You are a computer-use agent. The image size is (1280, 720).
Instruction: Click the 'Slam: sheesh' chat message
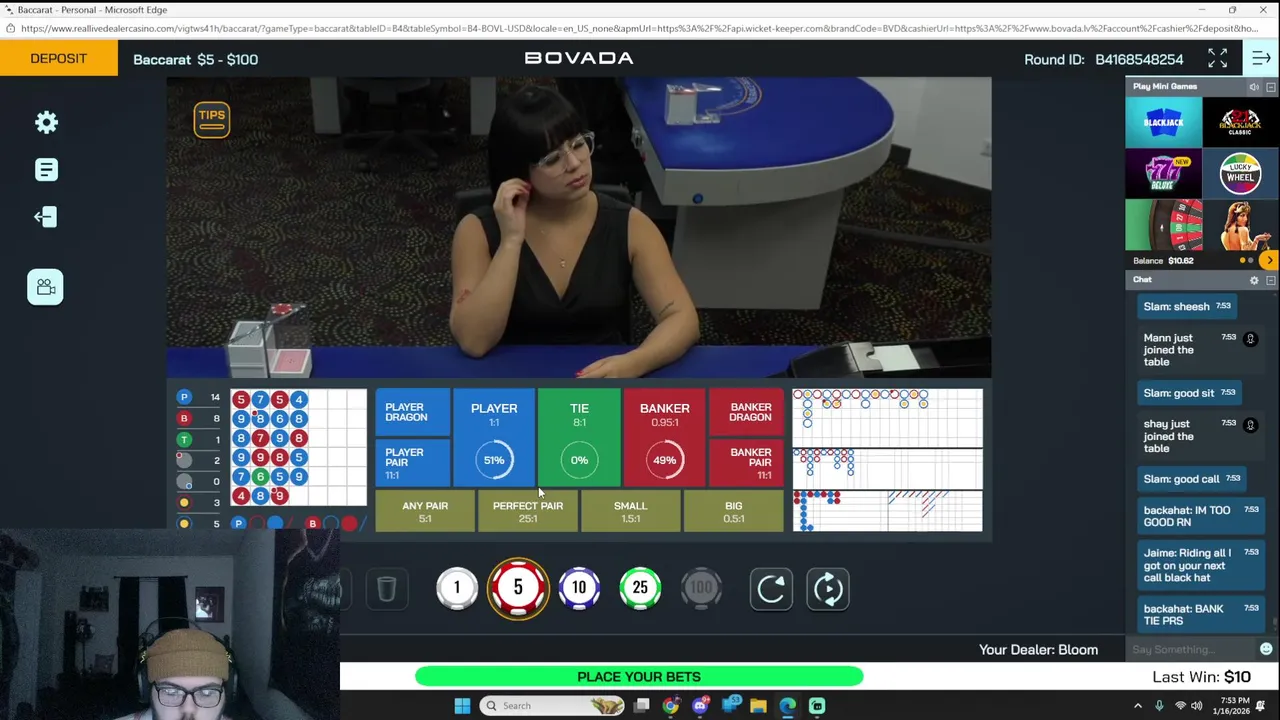(x=1188, y=306)
